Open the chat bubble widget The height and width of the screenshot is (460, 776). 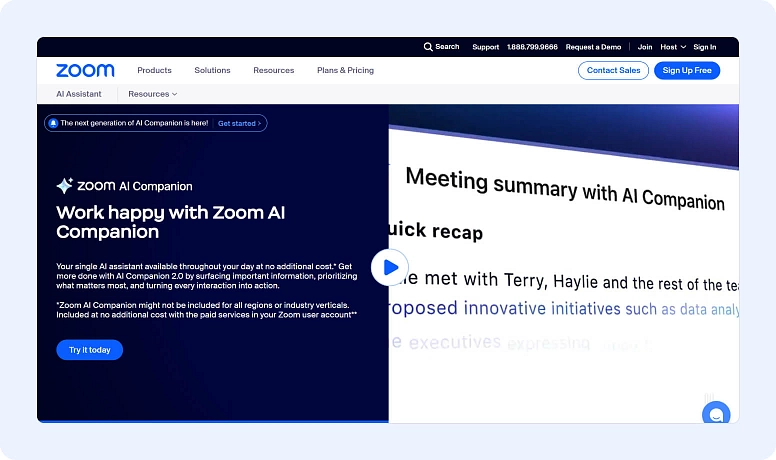pyautogui.click(x=716, y=413)
